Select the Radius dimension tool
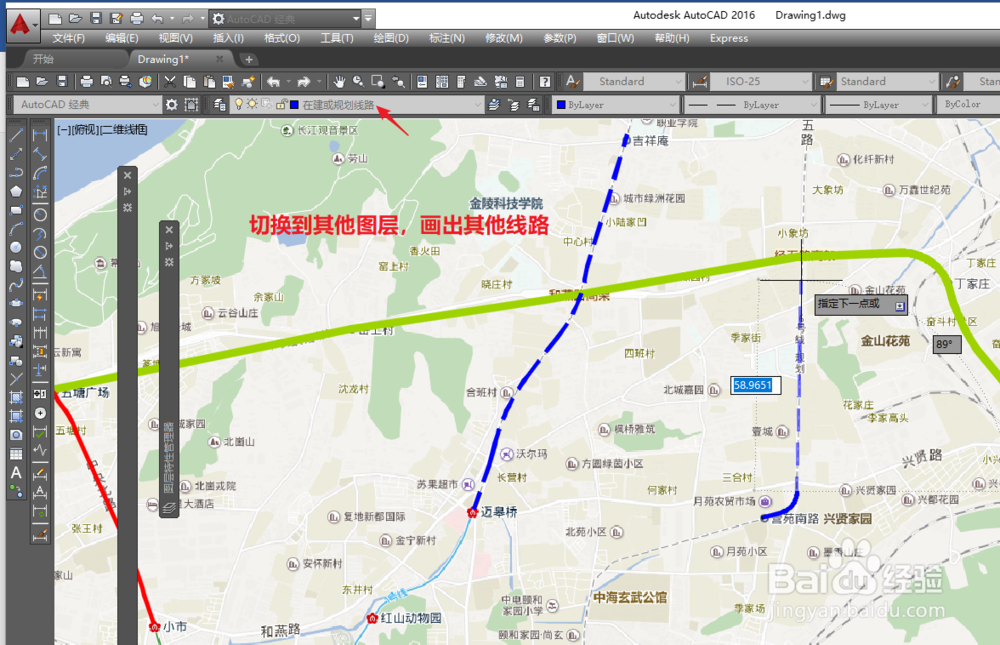1000x645 pixels. point(40,214)
